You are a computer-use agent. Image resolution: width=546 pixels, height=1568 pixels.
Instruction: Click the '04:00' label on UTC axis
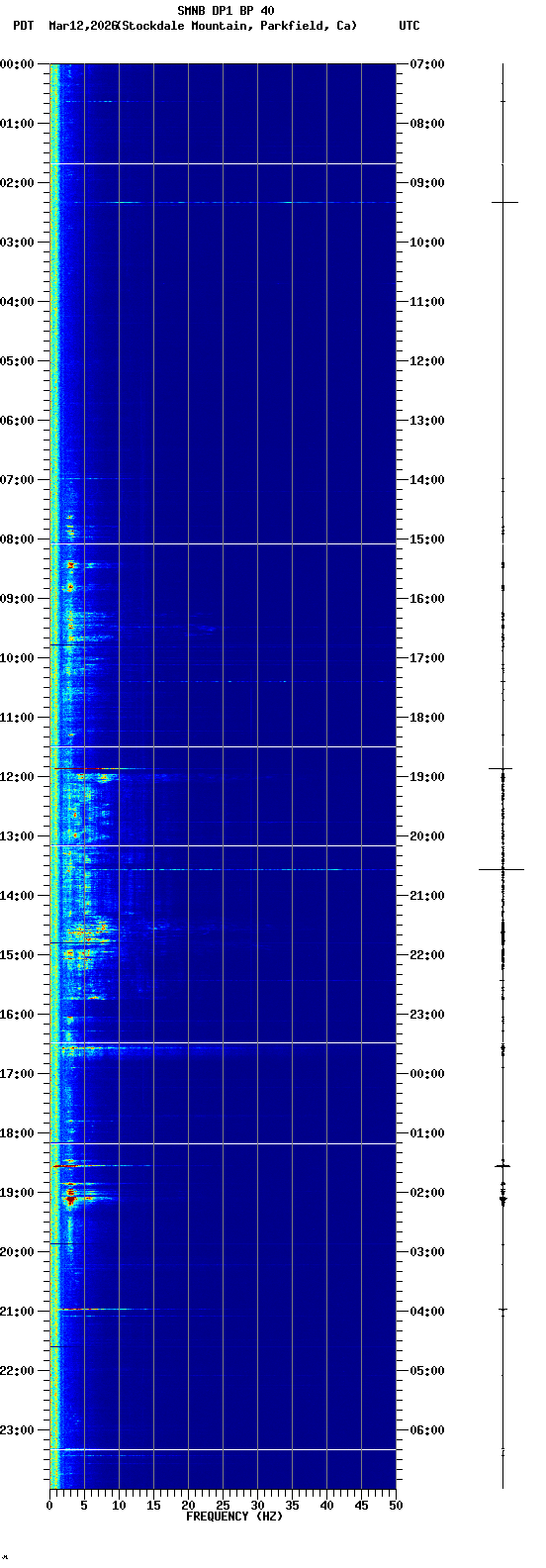click(x=427, y=1312)
